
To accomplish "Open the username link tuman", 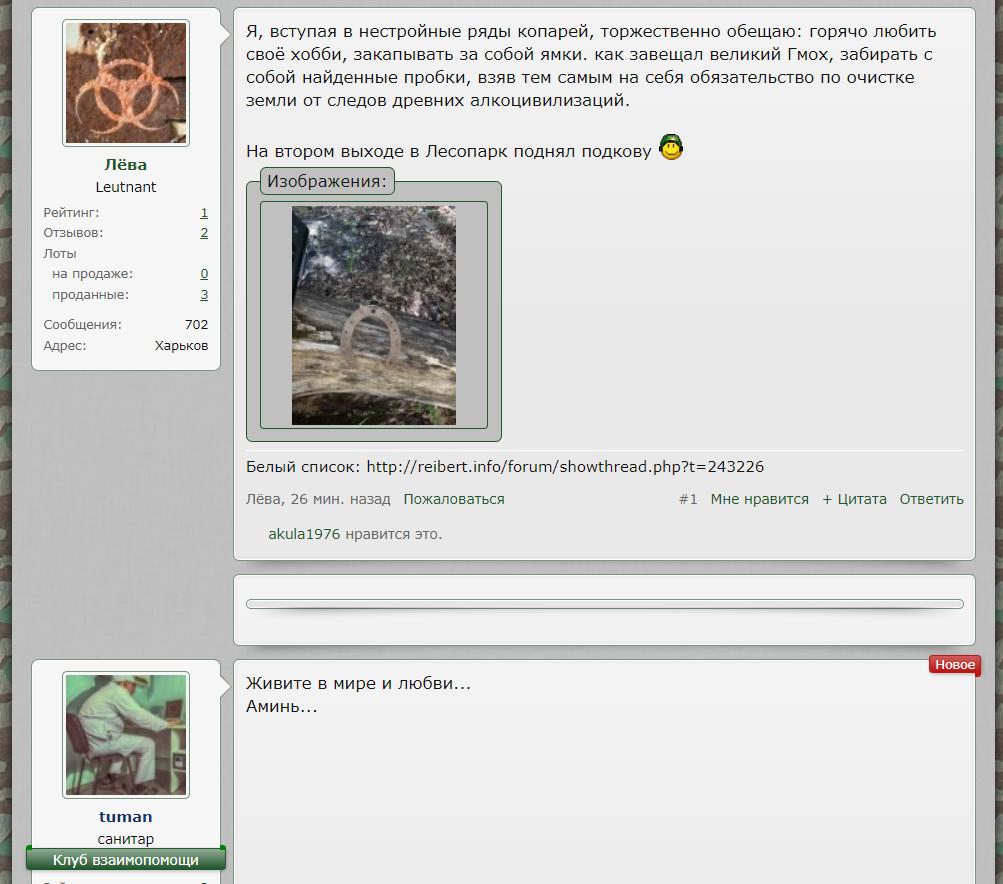I will click(125, 817).
